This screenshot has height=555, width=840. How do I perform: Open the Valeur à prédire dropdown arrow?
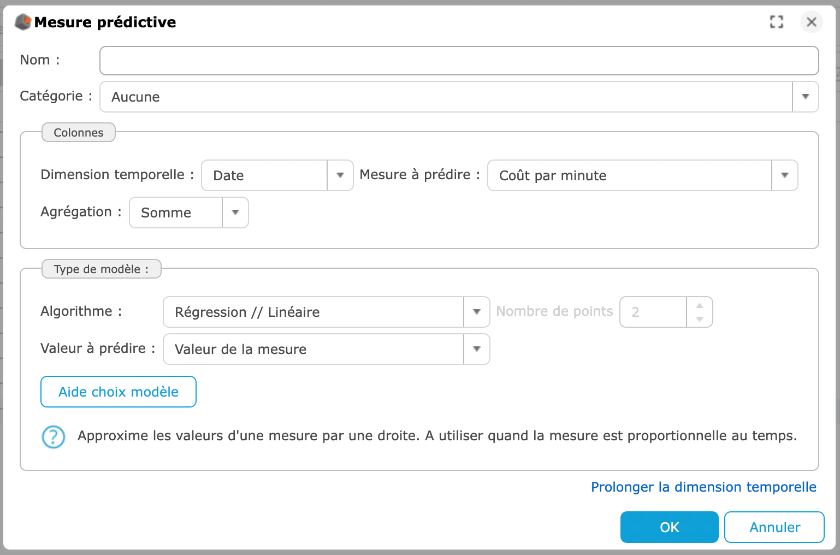click(476, 349)
